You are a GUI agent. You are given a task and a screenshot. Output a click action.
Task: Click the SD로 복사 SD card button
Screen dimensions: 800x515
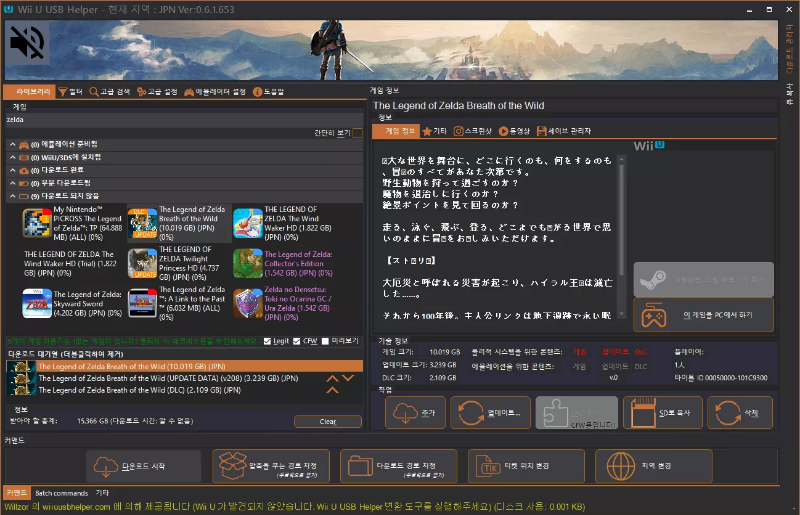tap(663, 413)
